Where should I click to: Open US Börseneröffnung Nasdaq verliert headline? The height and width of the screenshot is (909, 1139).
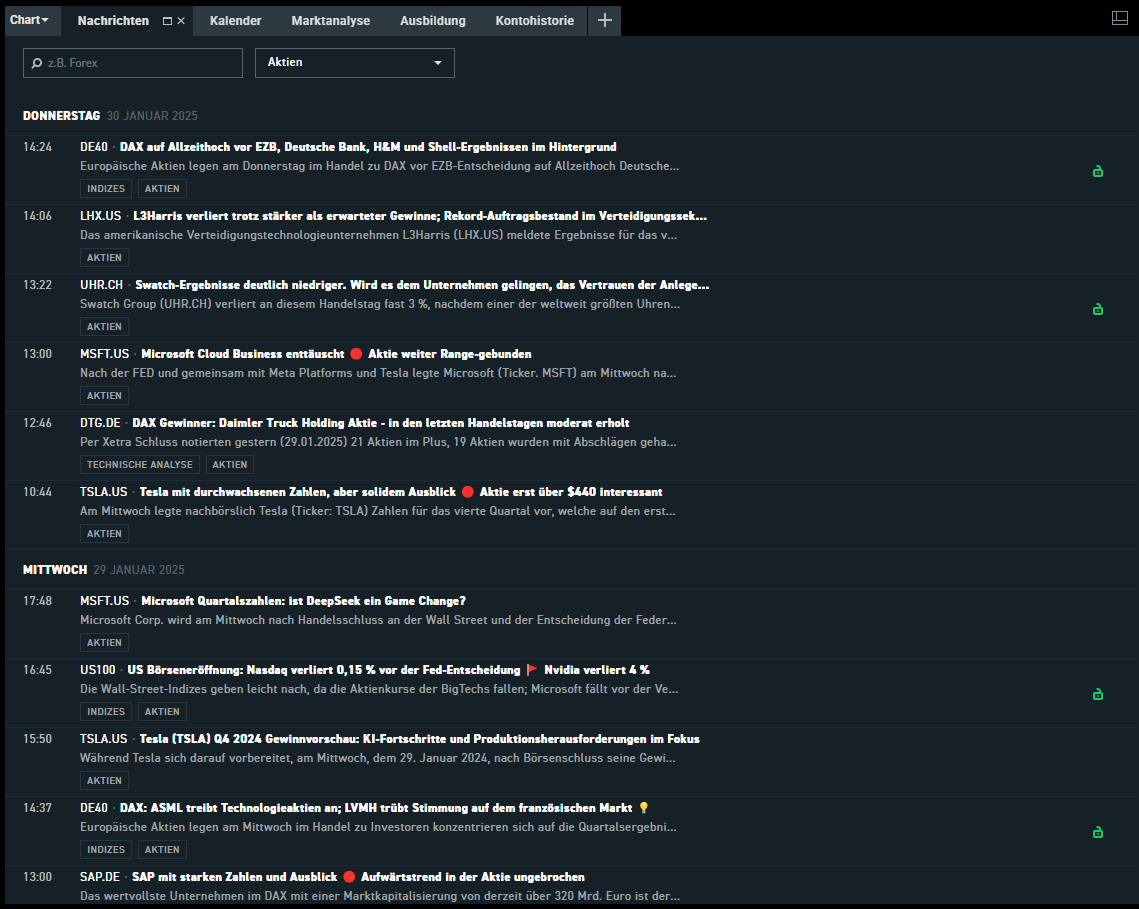pos(389,670)
